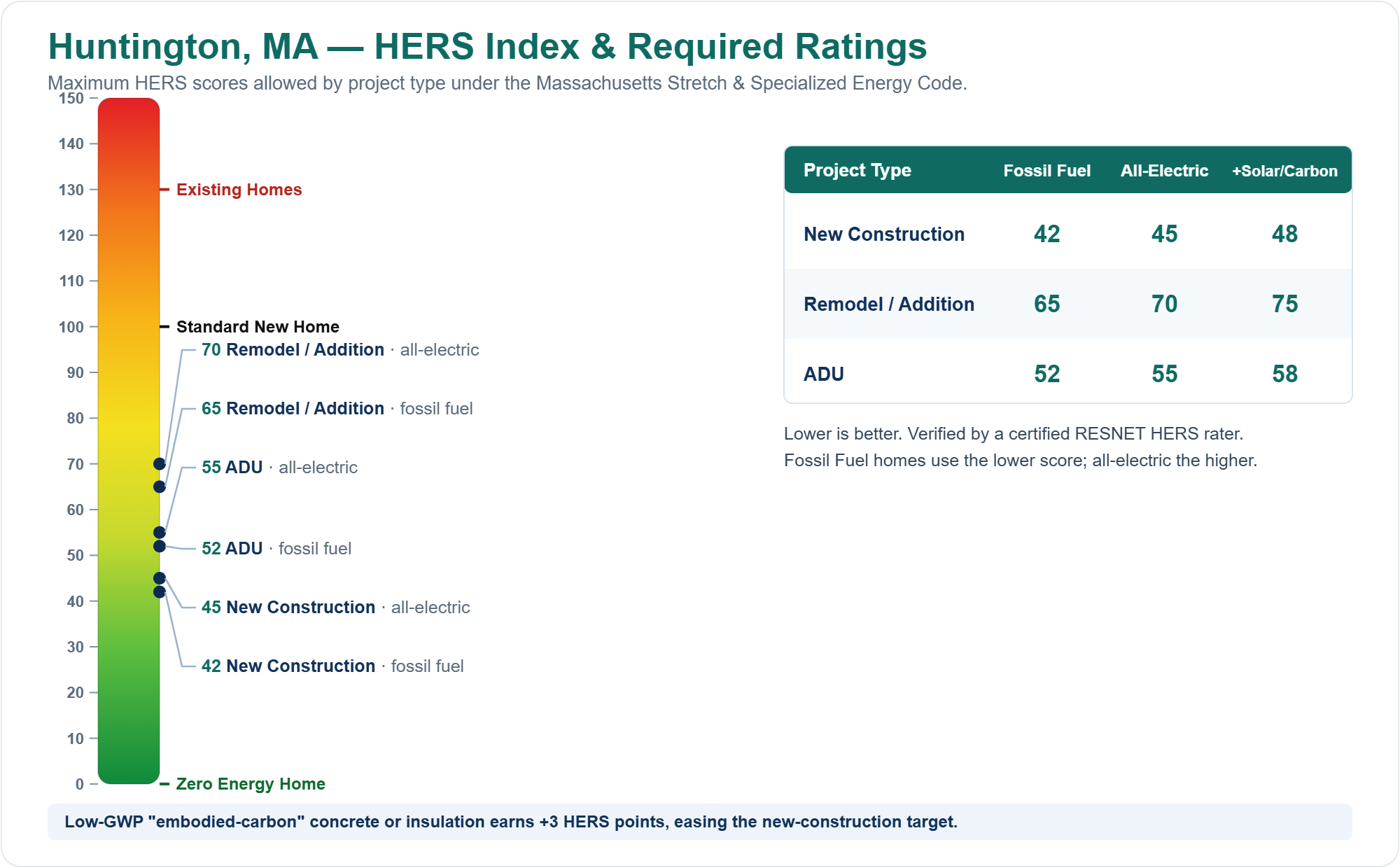
Task: Click table value 48 for New Construction
Action: coord(1285,234)
